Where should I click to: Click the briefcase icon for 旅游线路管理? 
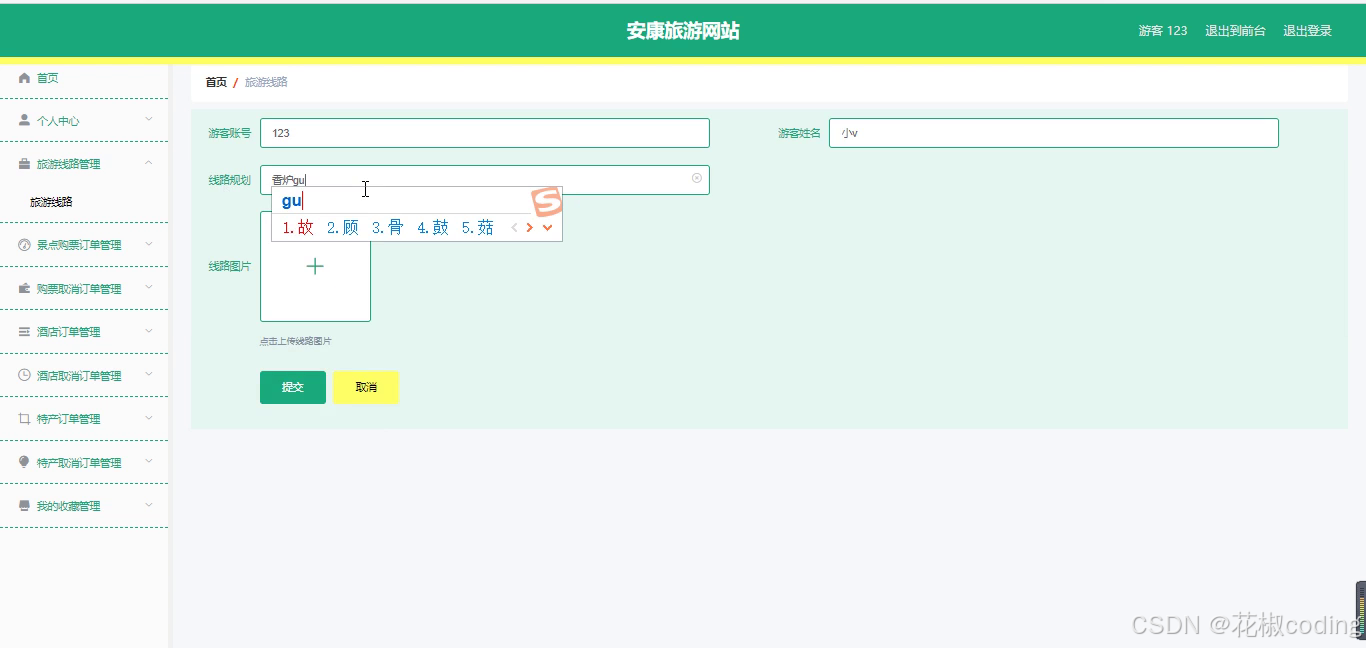pyautogui.click(x=22, y=164)
